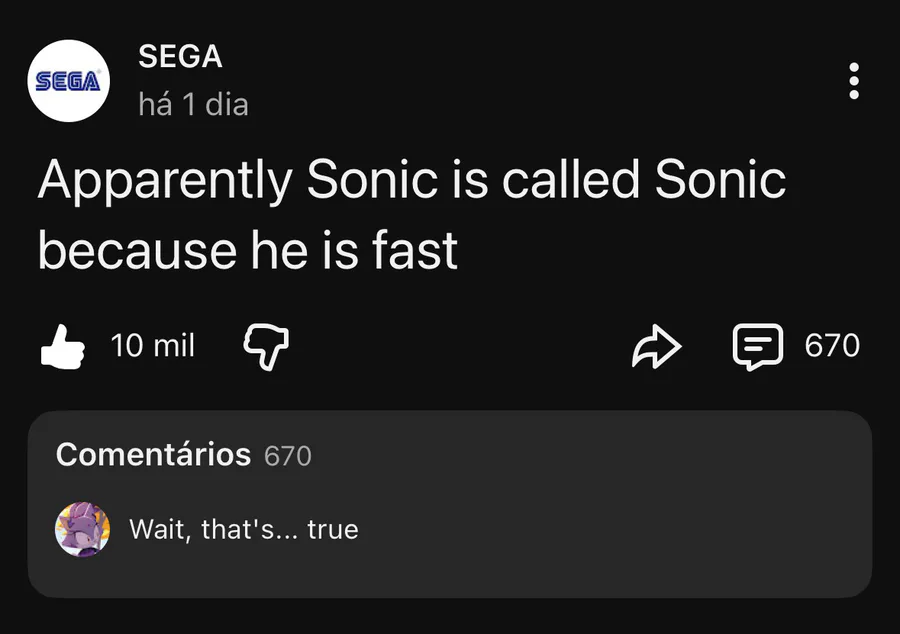The width and height of the screenshot is (900, 634).
Task: Click the "because he is fast" text line
Action: [x=248, y=251]
